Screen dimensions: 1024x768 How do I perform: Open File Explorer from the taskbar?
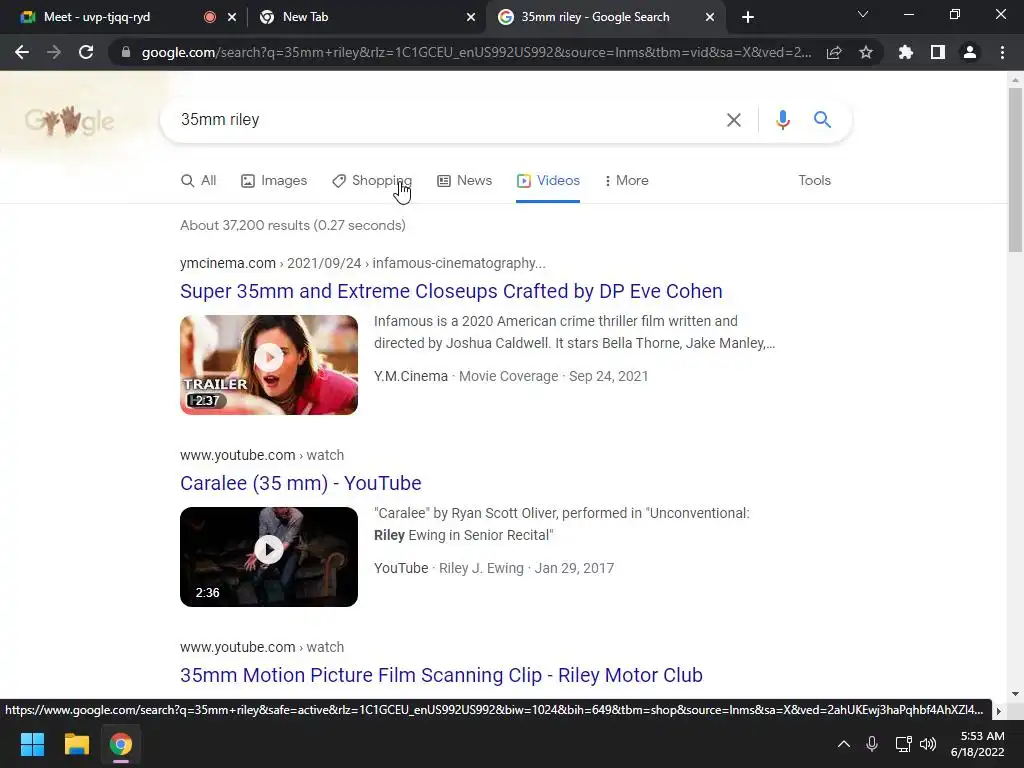[x=76, y=744]
